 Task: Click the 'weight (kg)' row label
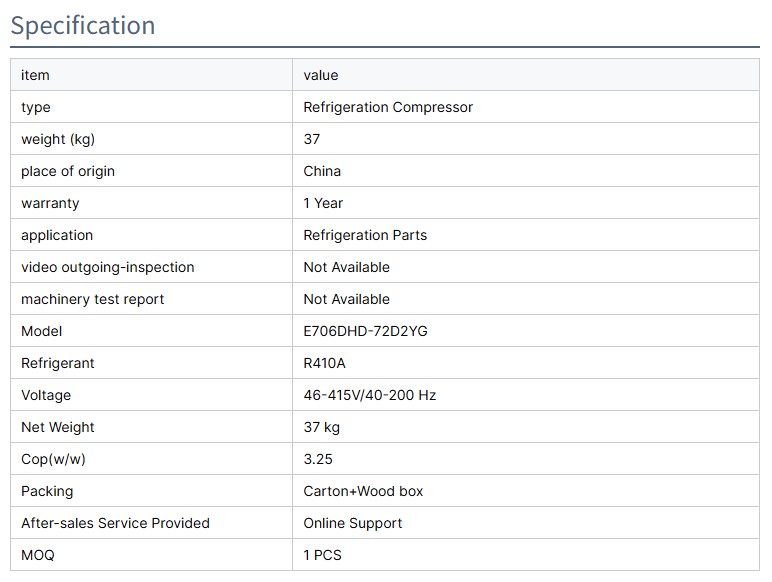pyautogui.click(x=58, y=139)
